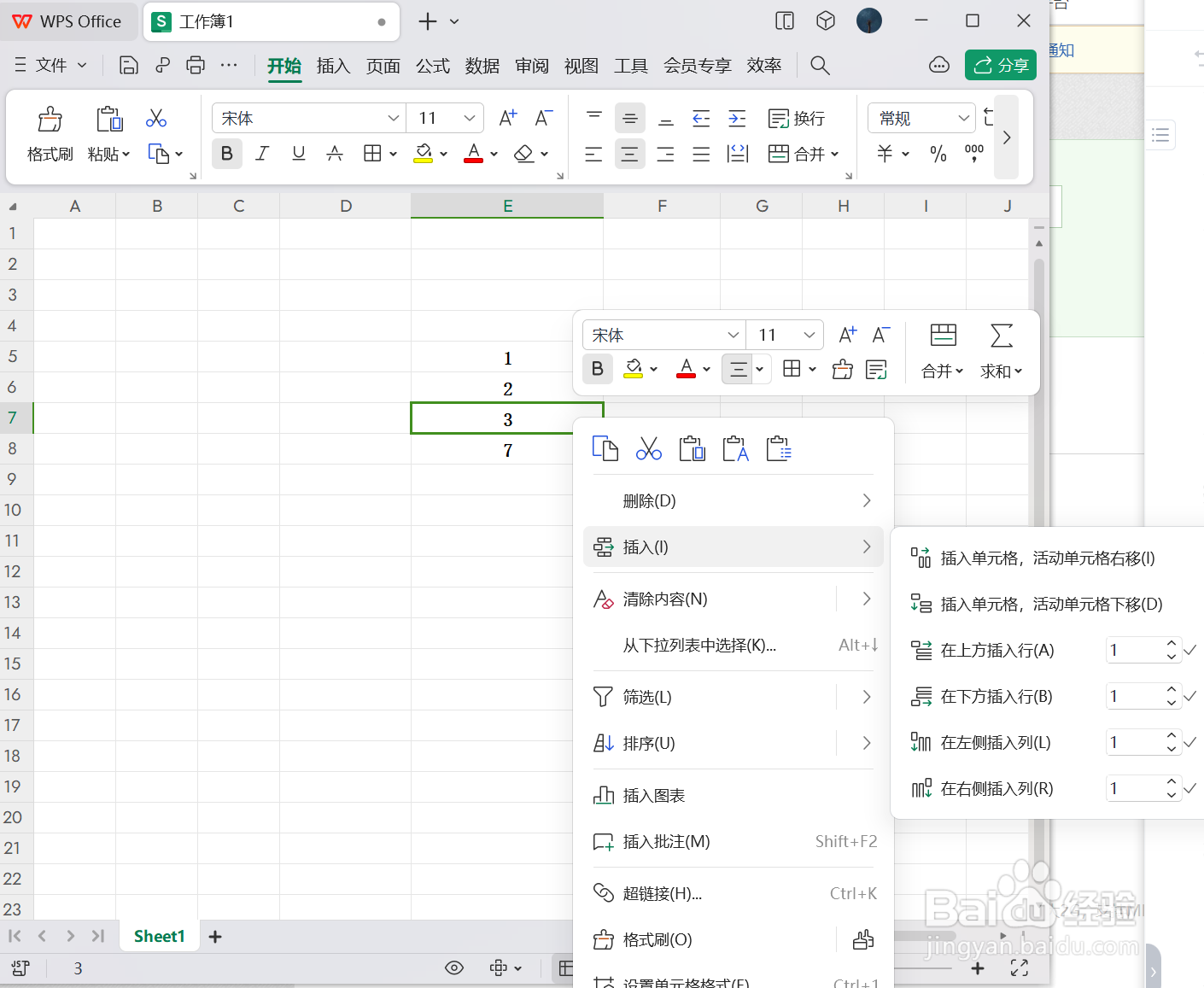Expand the ribbon to show more tools arrow
This screenshot has height=988, width=1204.
[1007, 137]
